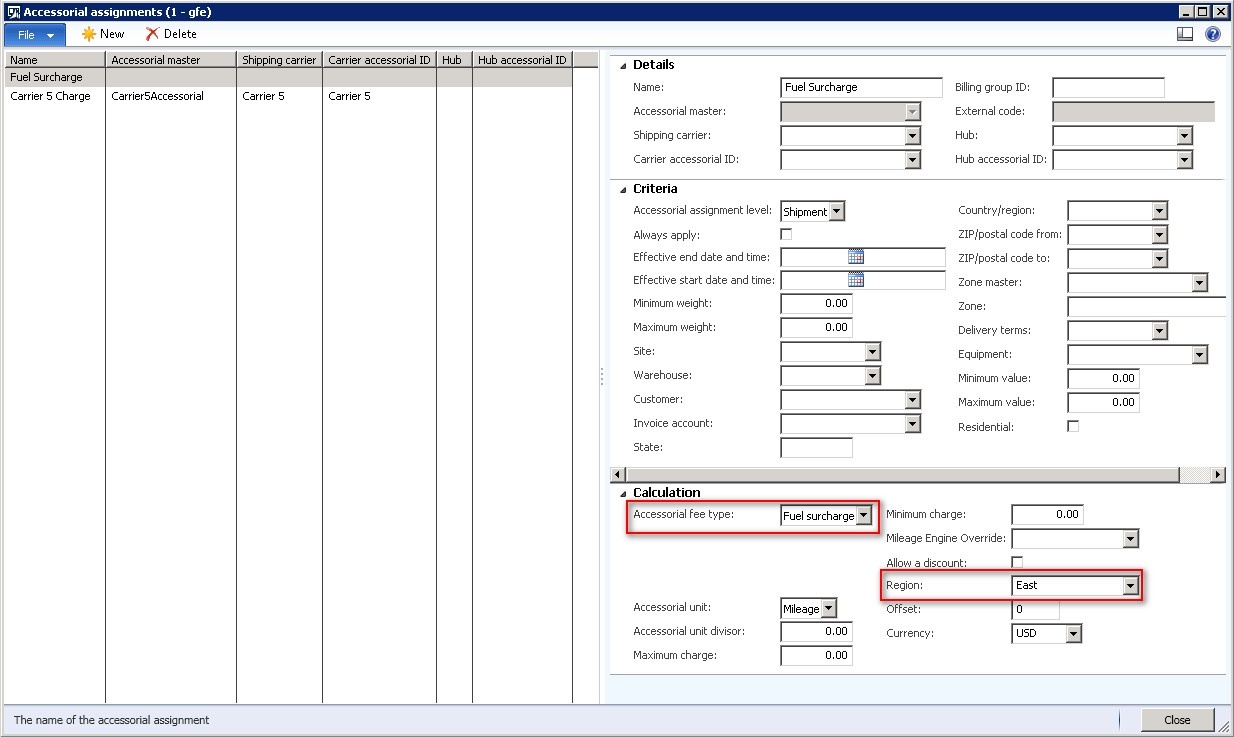
Task: Click the view layout icon beside help
Action: [x=1185, y=34]
